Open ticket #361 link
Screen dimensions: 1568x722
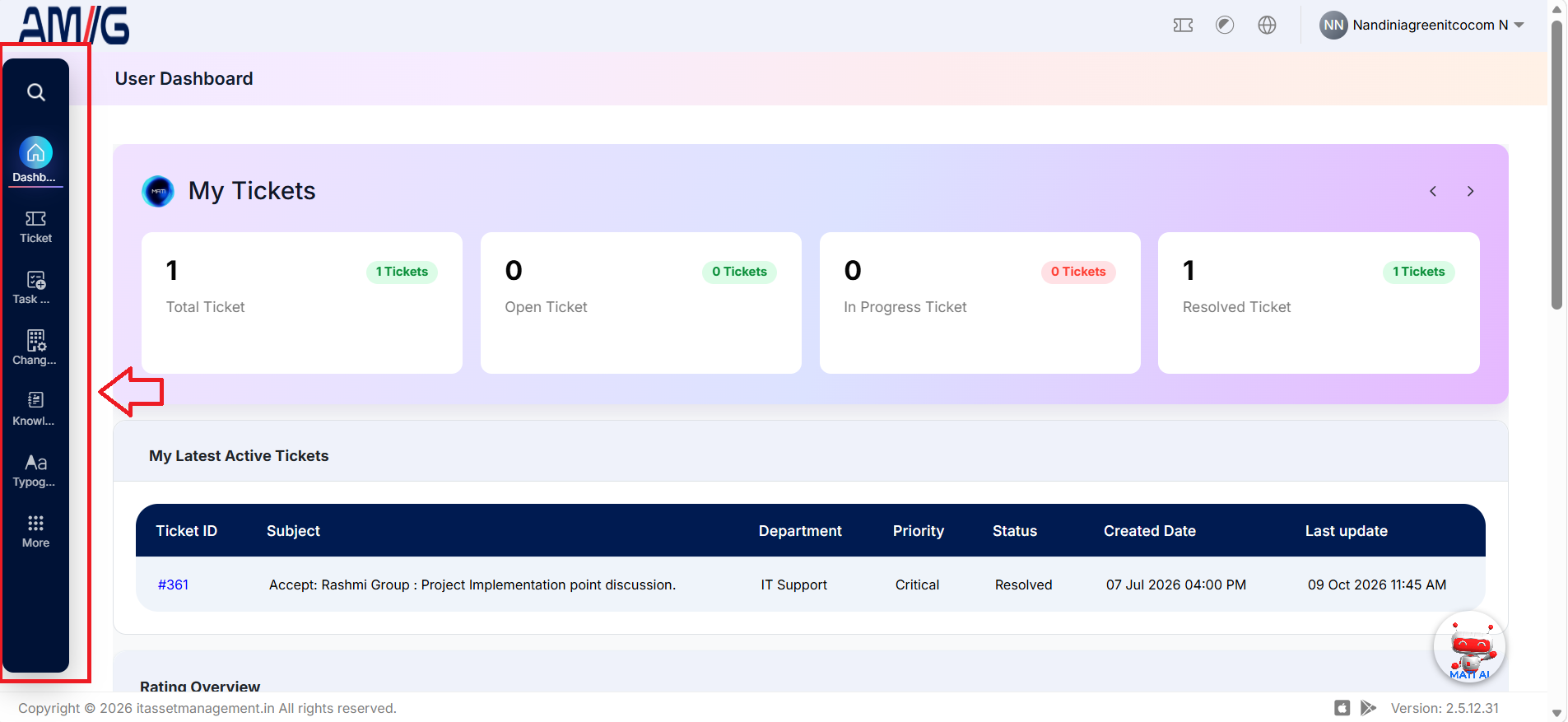click(x=173, y=585)
